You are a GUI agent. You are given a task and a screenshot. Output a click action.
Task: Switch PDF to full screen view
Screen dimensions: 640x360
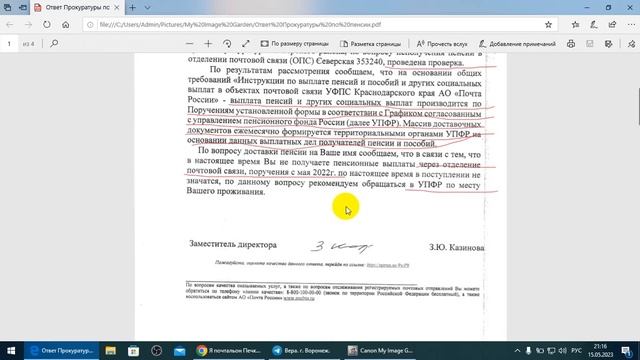[246, 43]
